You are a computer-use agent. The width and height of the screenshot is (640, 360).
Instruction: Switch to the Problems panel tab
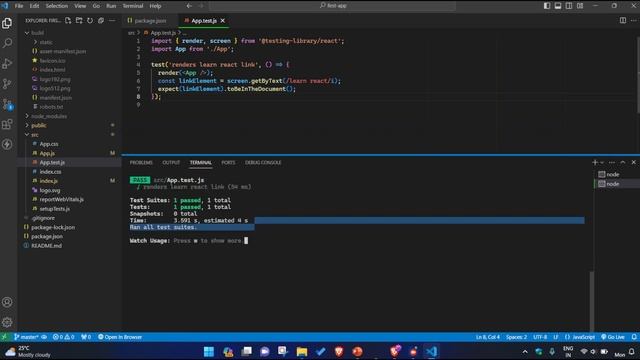pyautogui.click(x=141, y=162)
